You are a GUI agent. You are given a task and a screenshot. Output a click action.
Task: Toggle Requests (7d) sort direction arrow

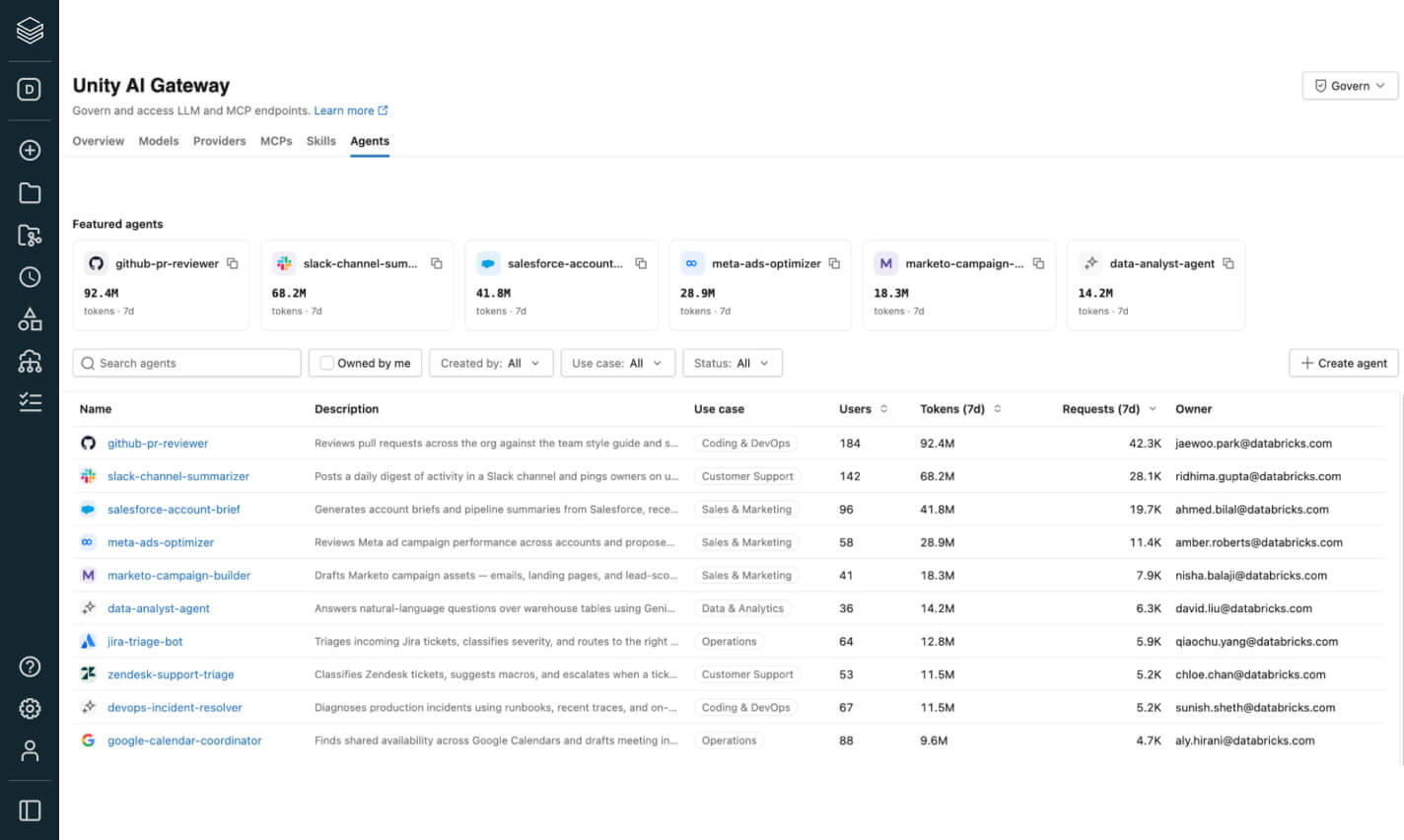point(1153,409)
